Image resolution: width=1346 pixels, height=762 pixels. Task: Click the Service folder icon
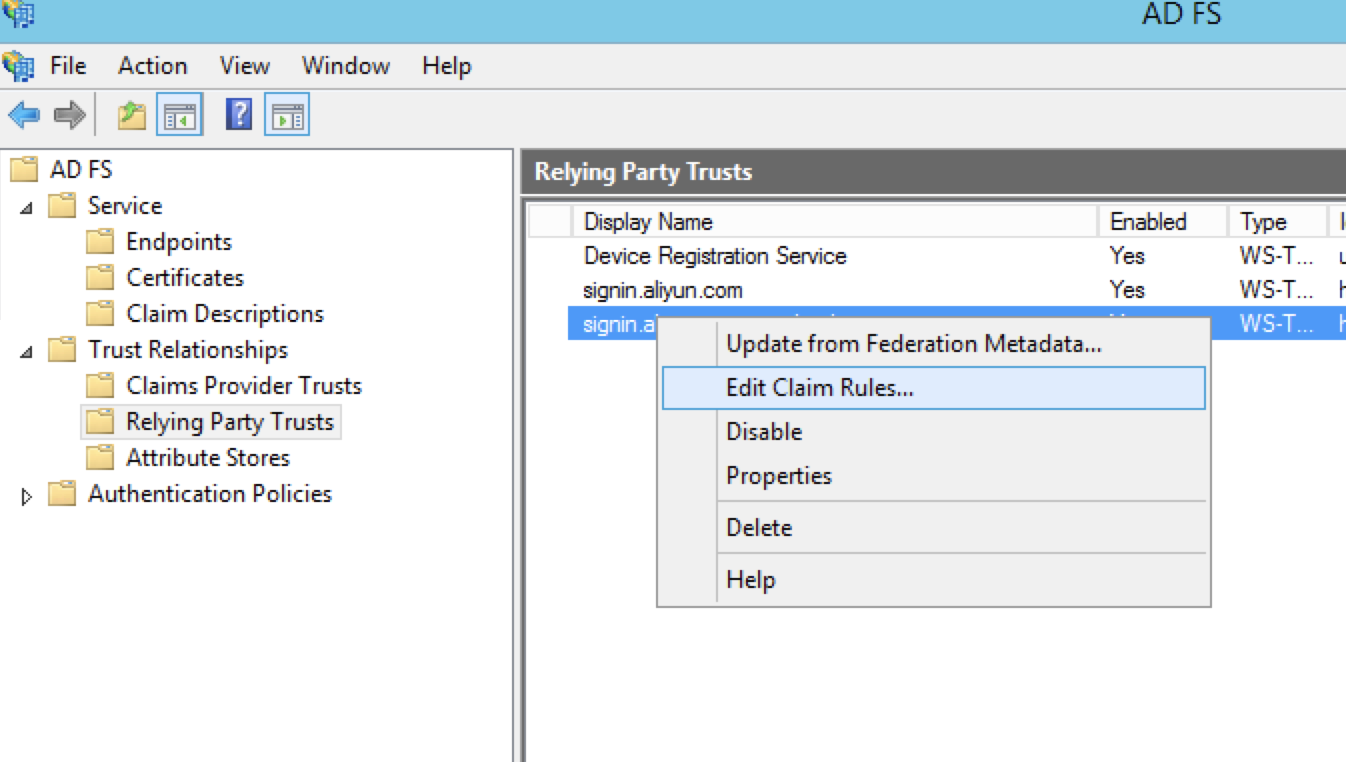(x=62, y=206)
